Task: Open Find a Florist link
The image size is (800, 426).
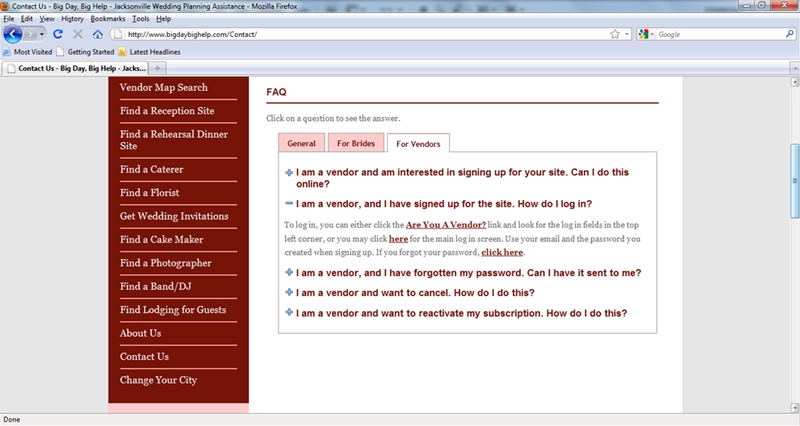Action: [x=149, y=193]
